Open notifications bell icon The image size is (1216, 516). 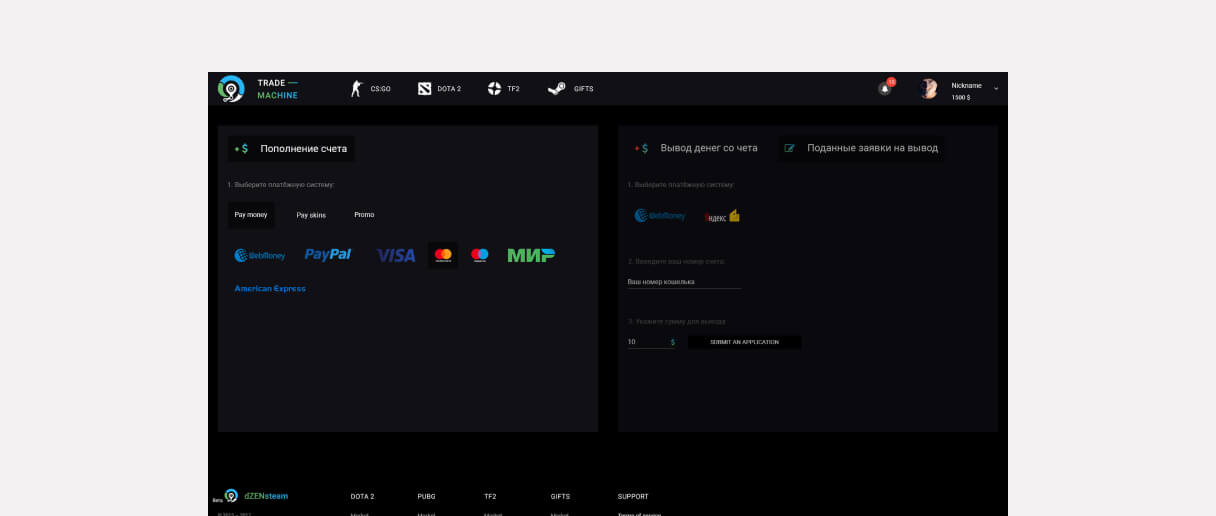[x=885, y=88]
